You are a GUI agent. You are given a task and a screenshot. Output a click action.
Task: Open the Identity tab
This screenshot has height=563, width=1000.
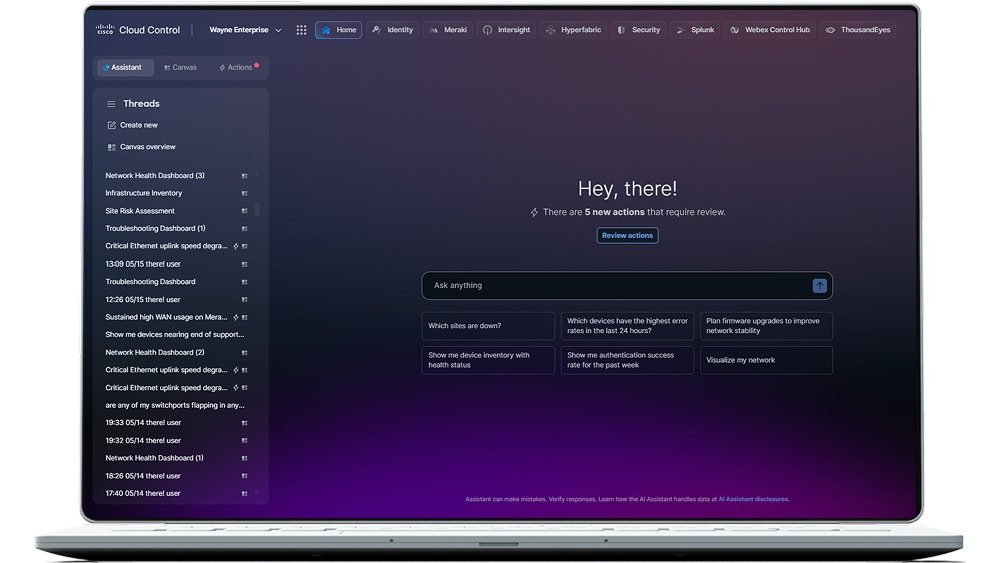click(393, 30)
